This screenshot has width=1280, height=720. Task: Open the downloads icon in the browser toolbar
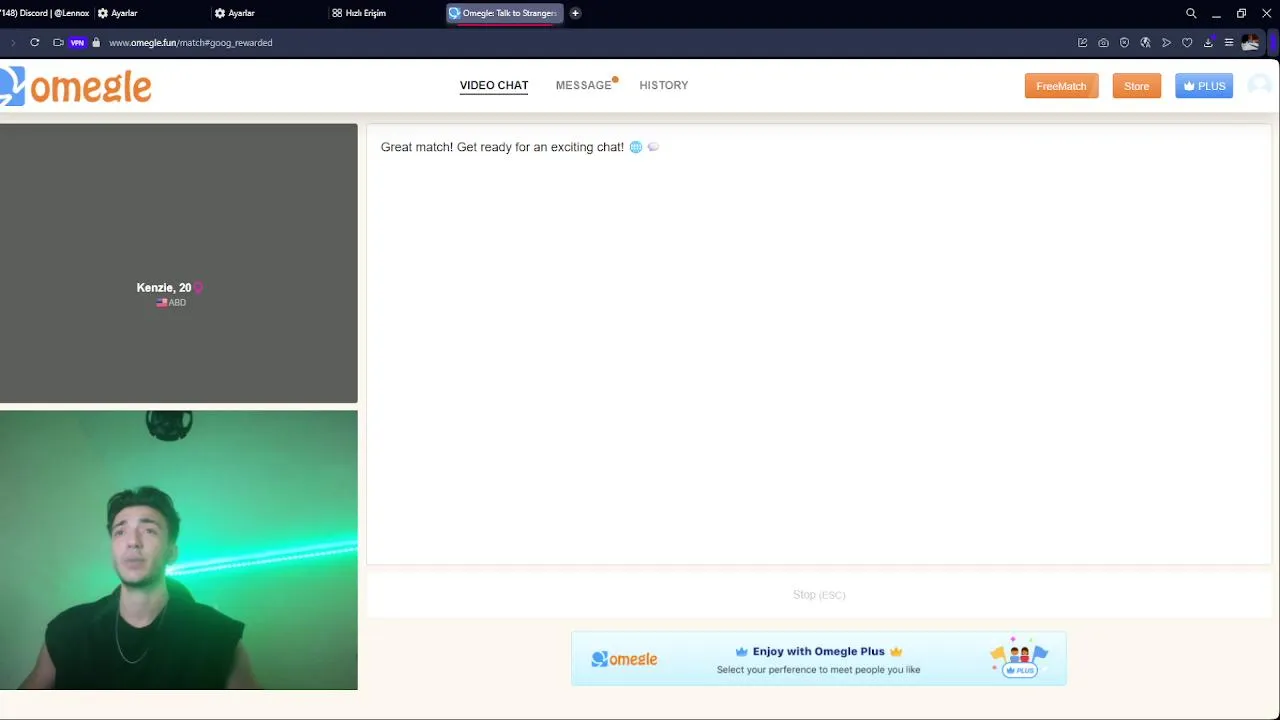(x=1208, y=42)
